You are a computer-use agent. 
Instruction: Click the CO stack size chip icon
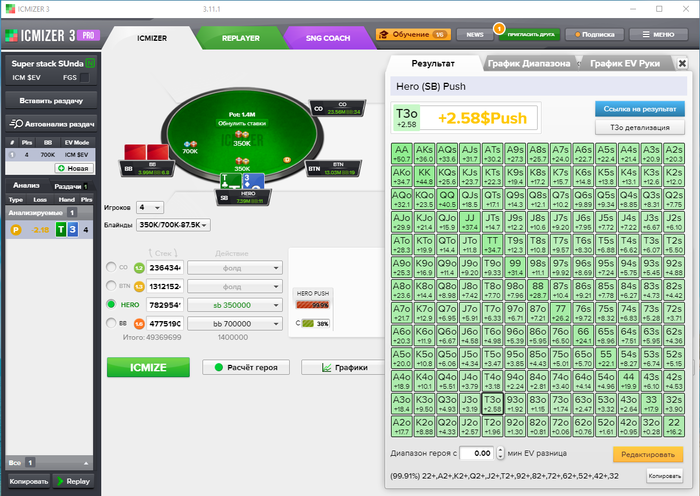tap(139, 268)
